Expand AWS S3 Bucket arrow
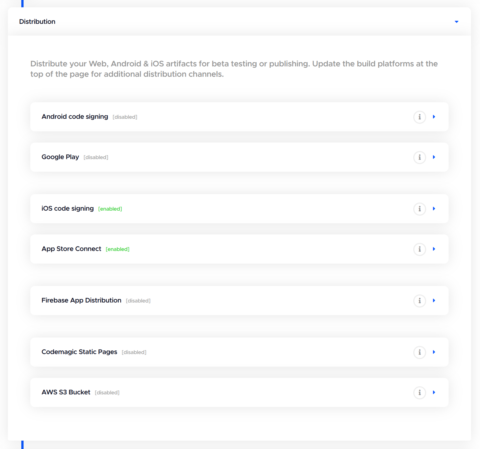 point(434,392)
